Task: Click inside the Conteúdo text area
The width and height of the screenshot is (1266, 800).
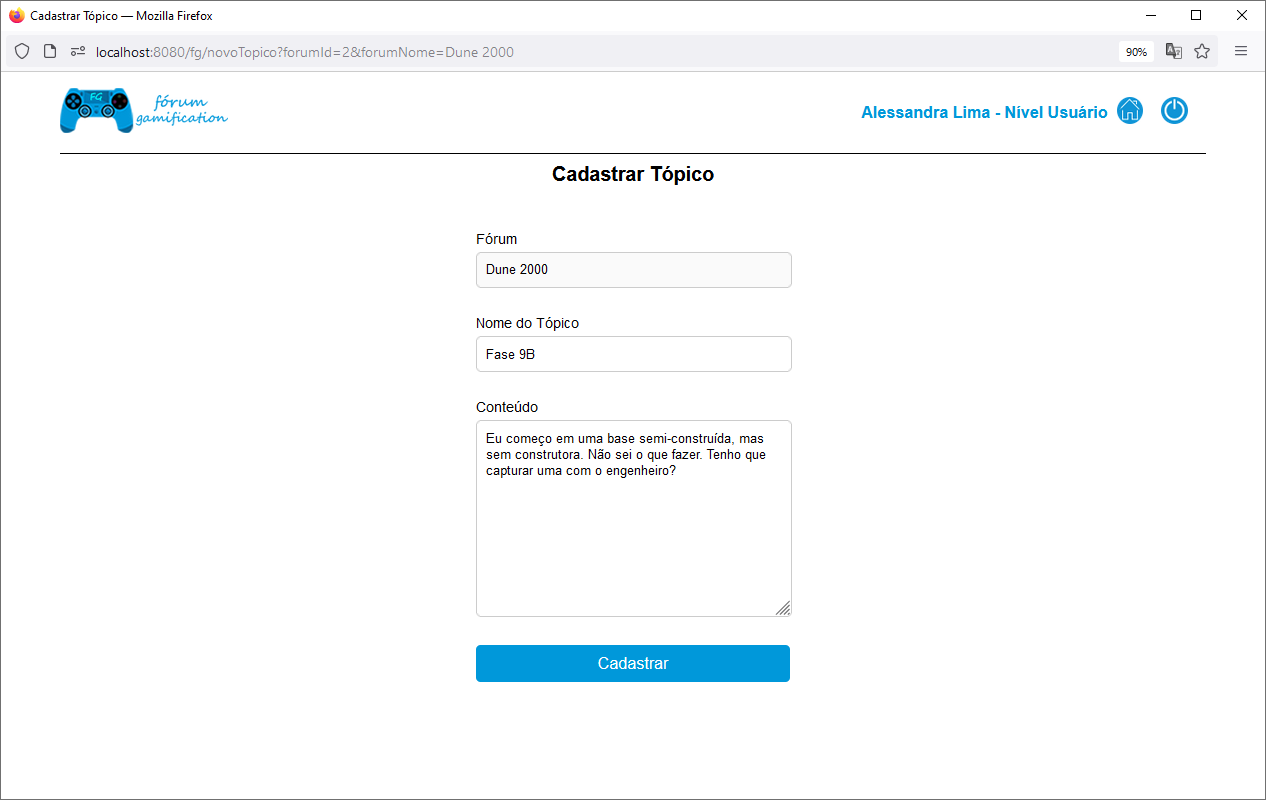Action: (634, 518)
